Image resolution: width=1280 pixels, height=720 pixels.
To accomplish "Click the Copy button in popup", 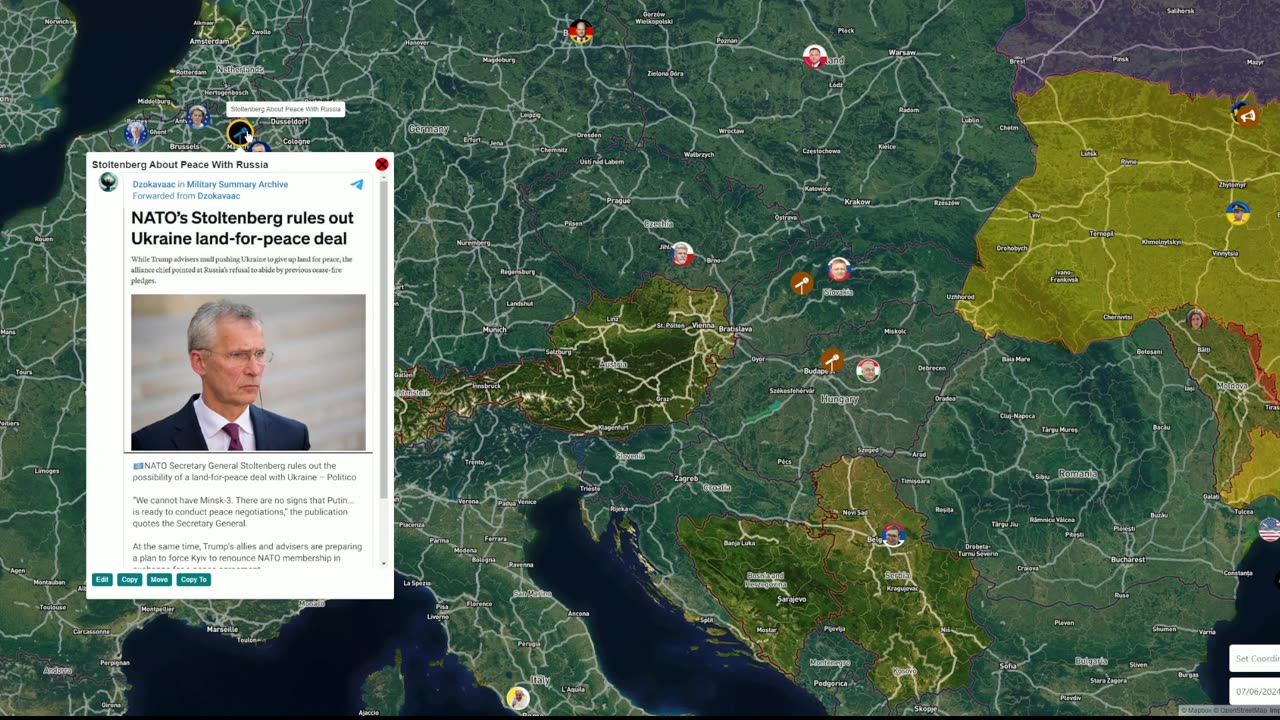I will 130,580.
